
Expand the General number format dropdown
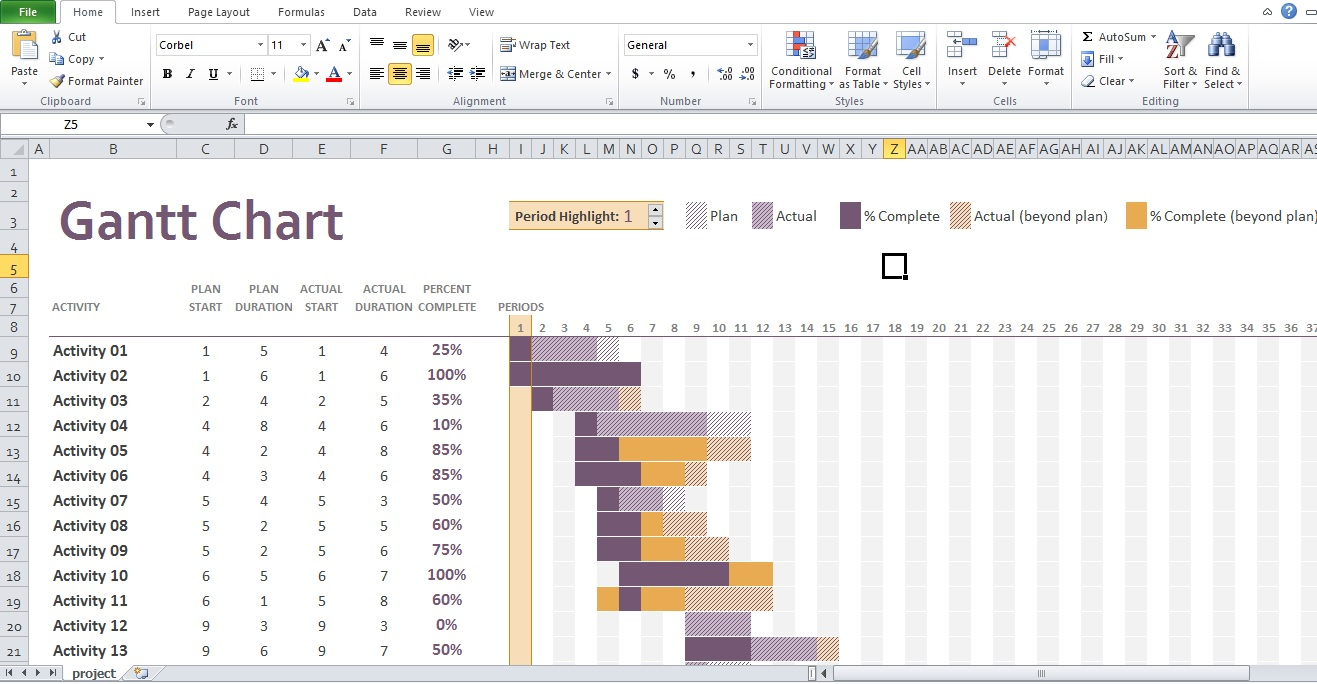pos(751,45)
